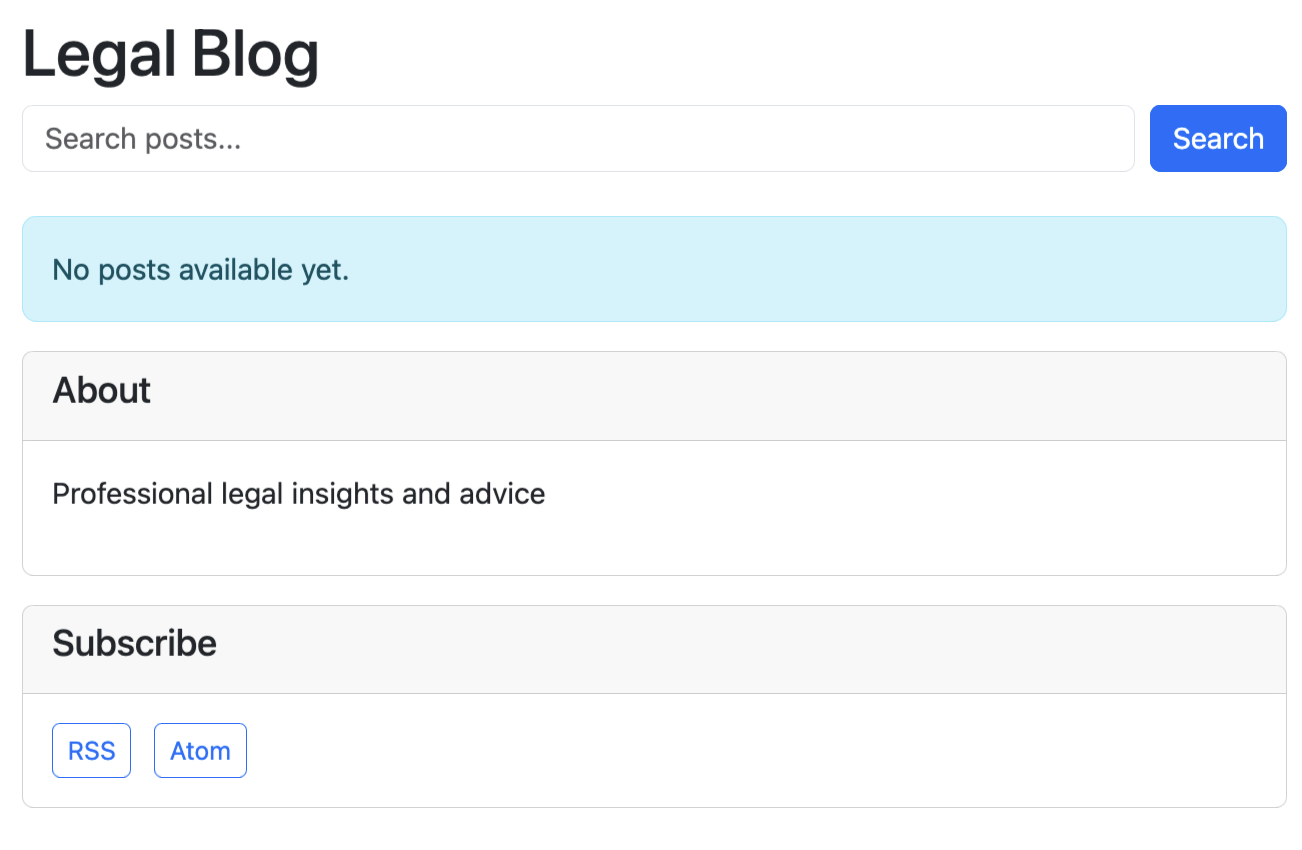Click the About section header

coord(101,392)
